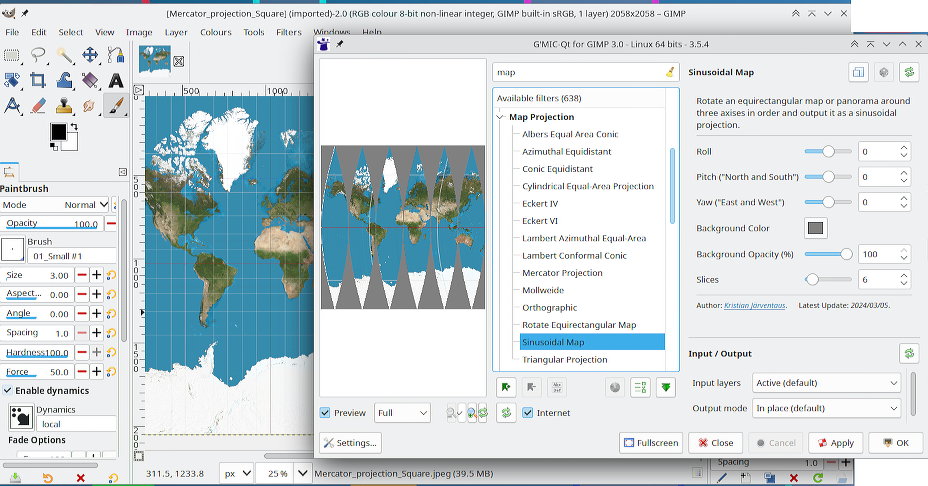
Task: Click the Apply button
Action: pyautogui.click(x=835, y=443)
